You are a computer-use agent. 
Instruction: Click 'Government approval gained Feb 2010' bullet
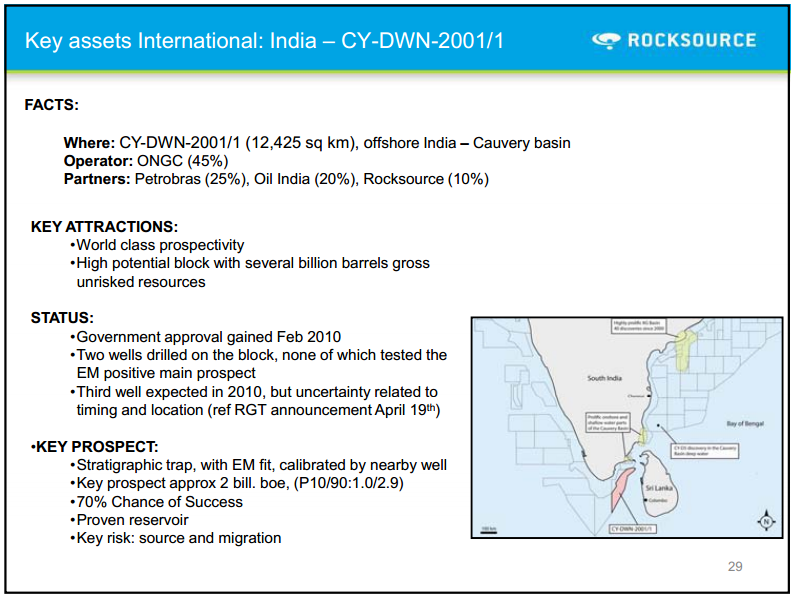(x=206, y=337)
